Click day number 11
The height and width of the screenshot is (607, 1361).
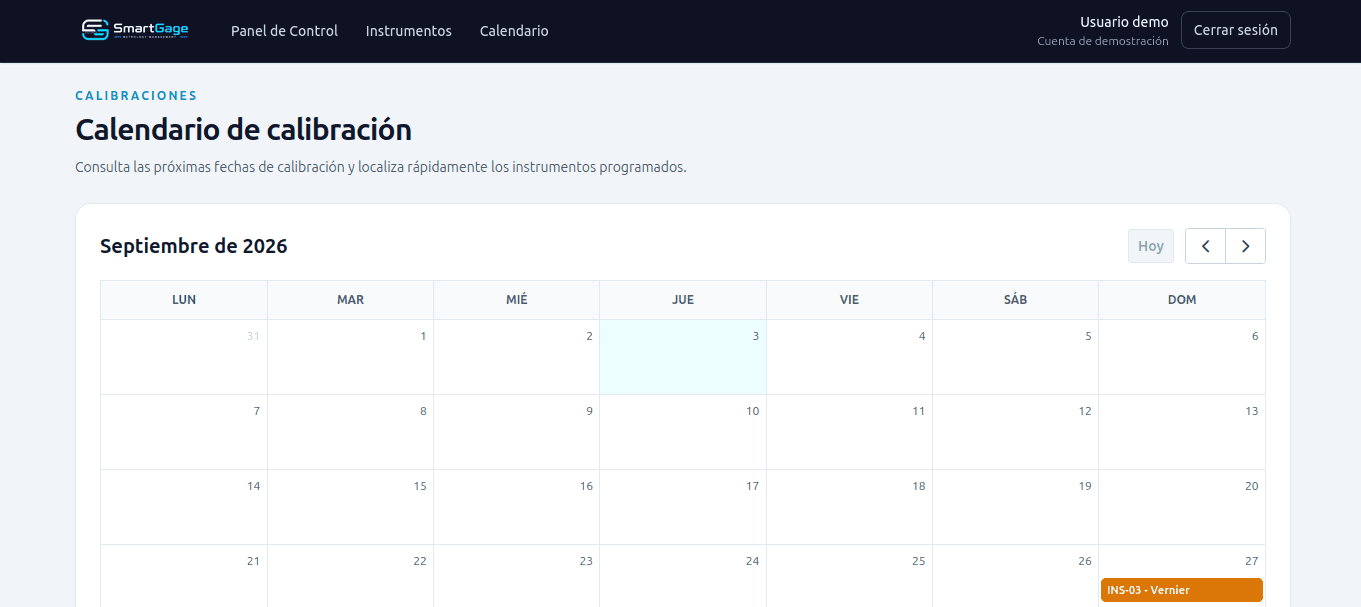(x=919, y=411)
